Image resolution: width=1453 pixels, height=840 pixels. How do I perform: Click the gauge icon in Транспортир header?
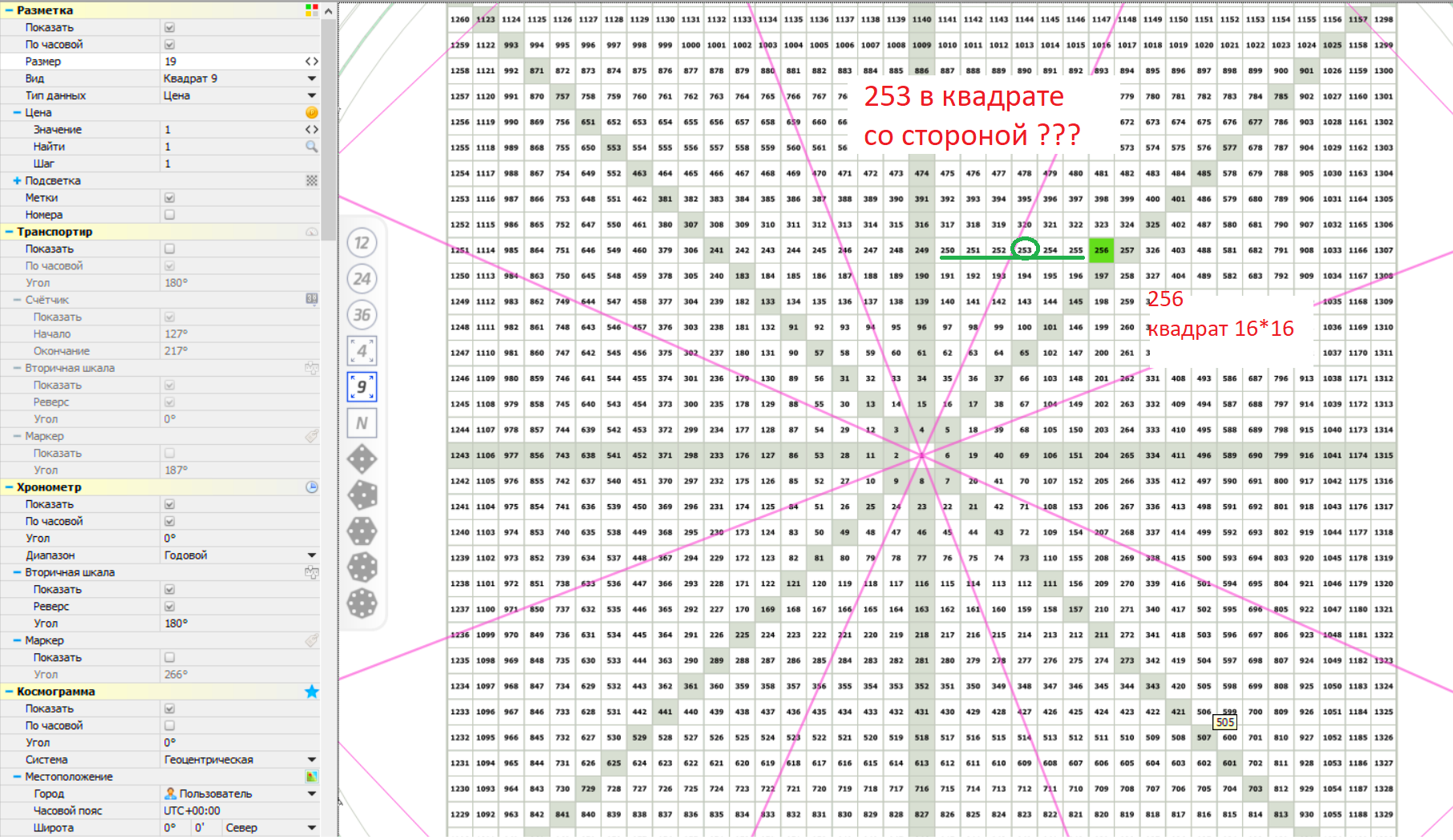tap(312, 232)
